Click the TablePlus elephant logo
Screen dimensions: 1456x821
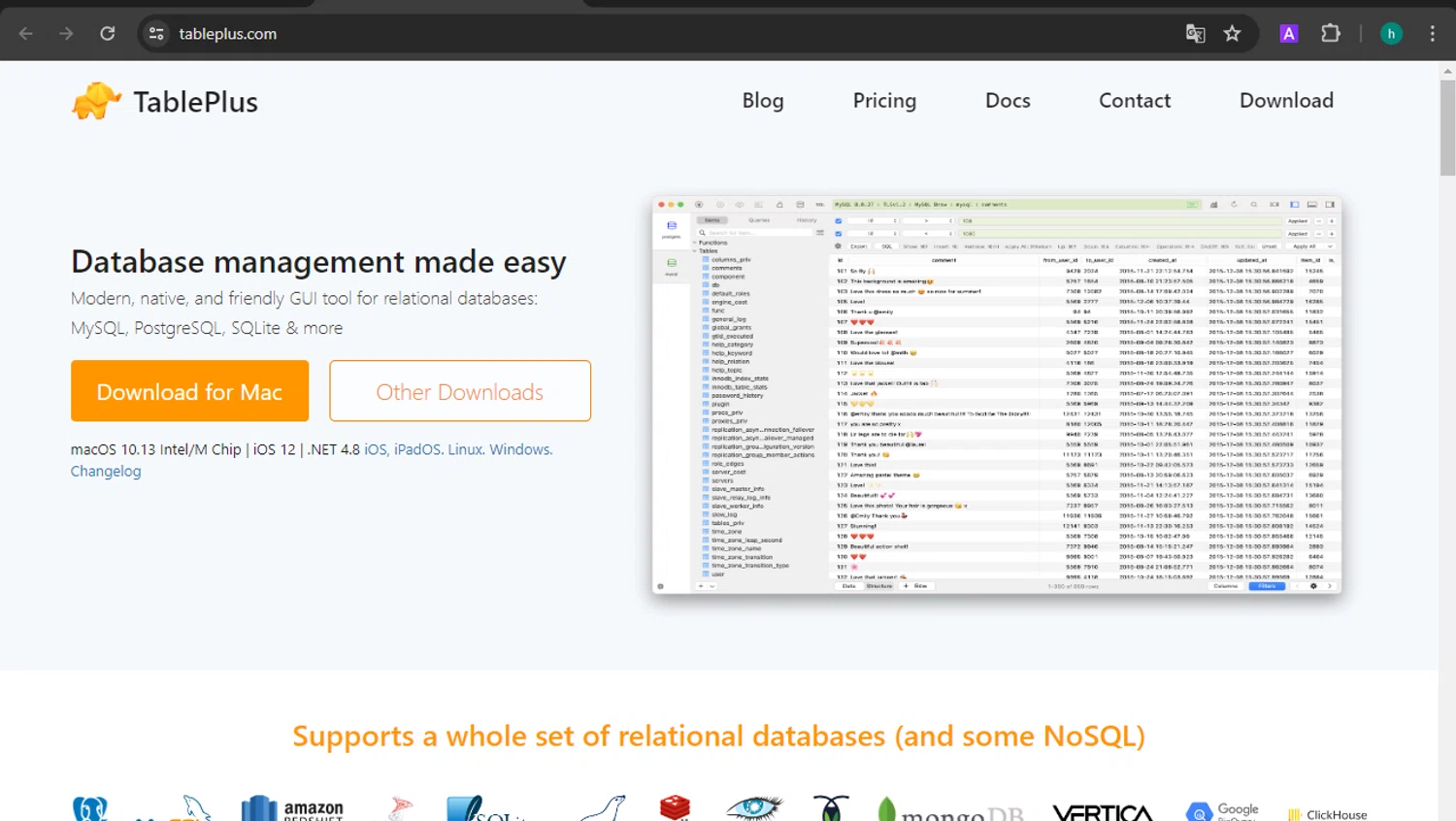[96, 101]
